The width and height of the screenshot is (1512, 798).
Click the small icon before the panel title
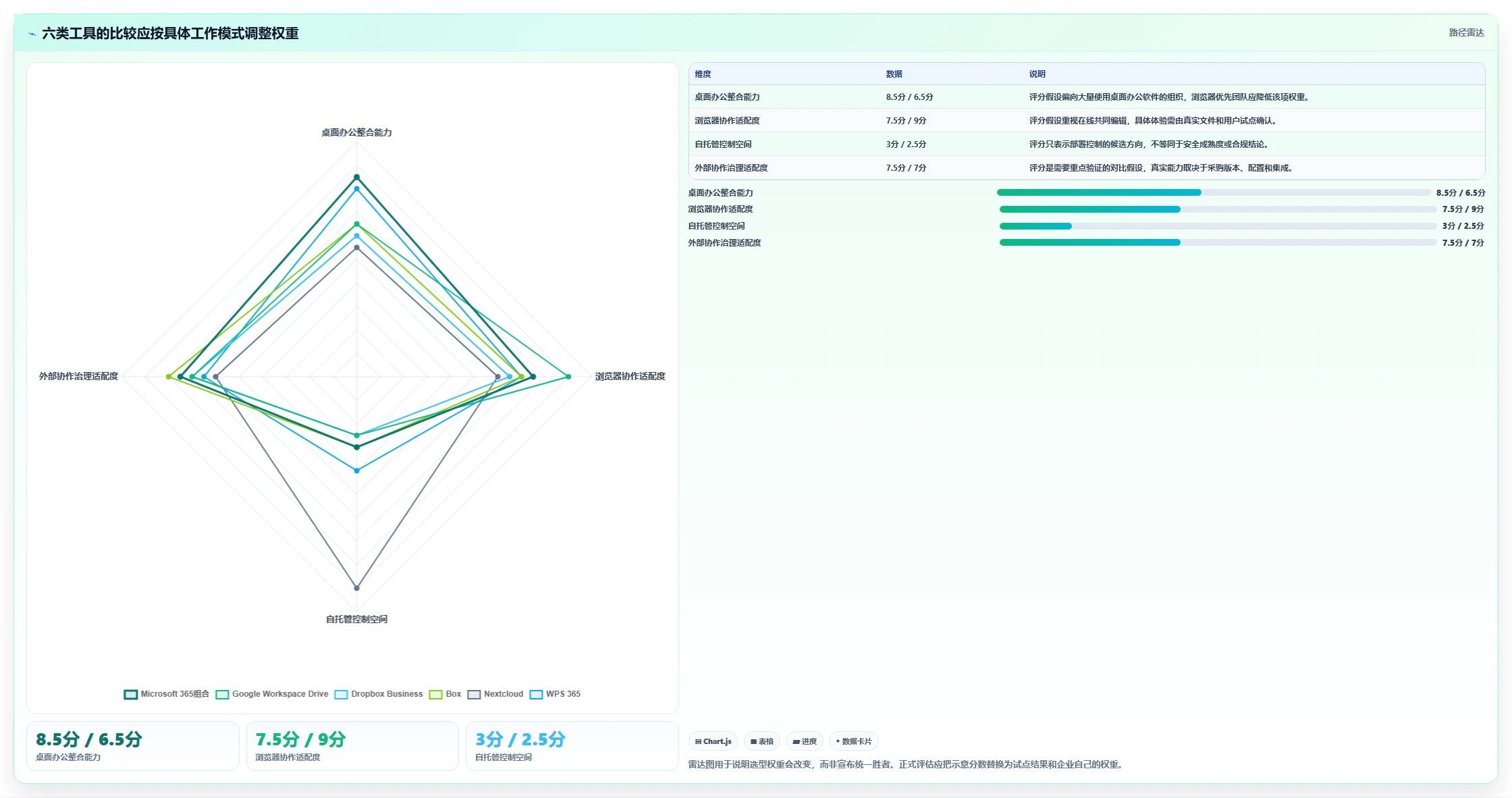point(32,34)
